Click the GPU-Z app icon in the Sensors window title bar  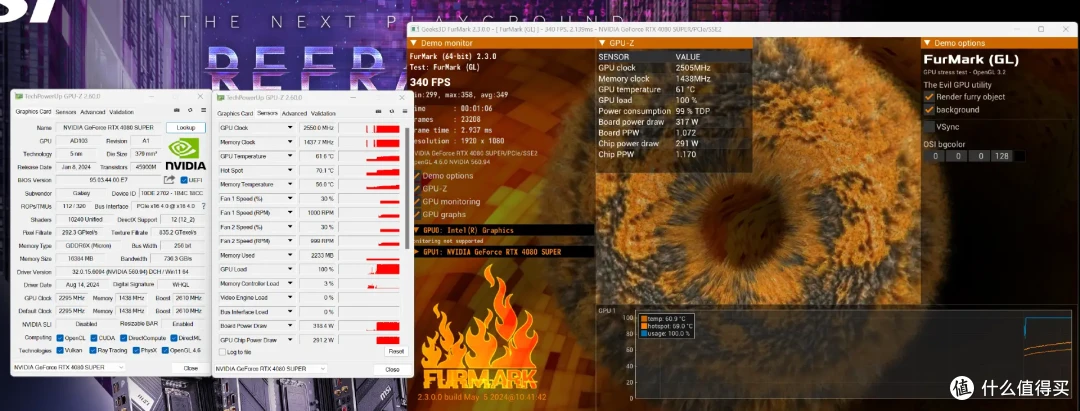221,98
